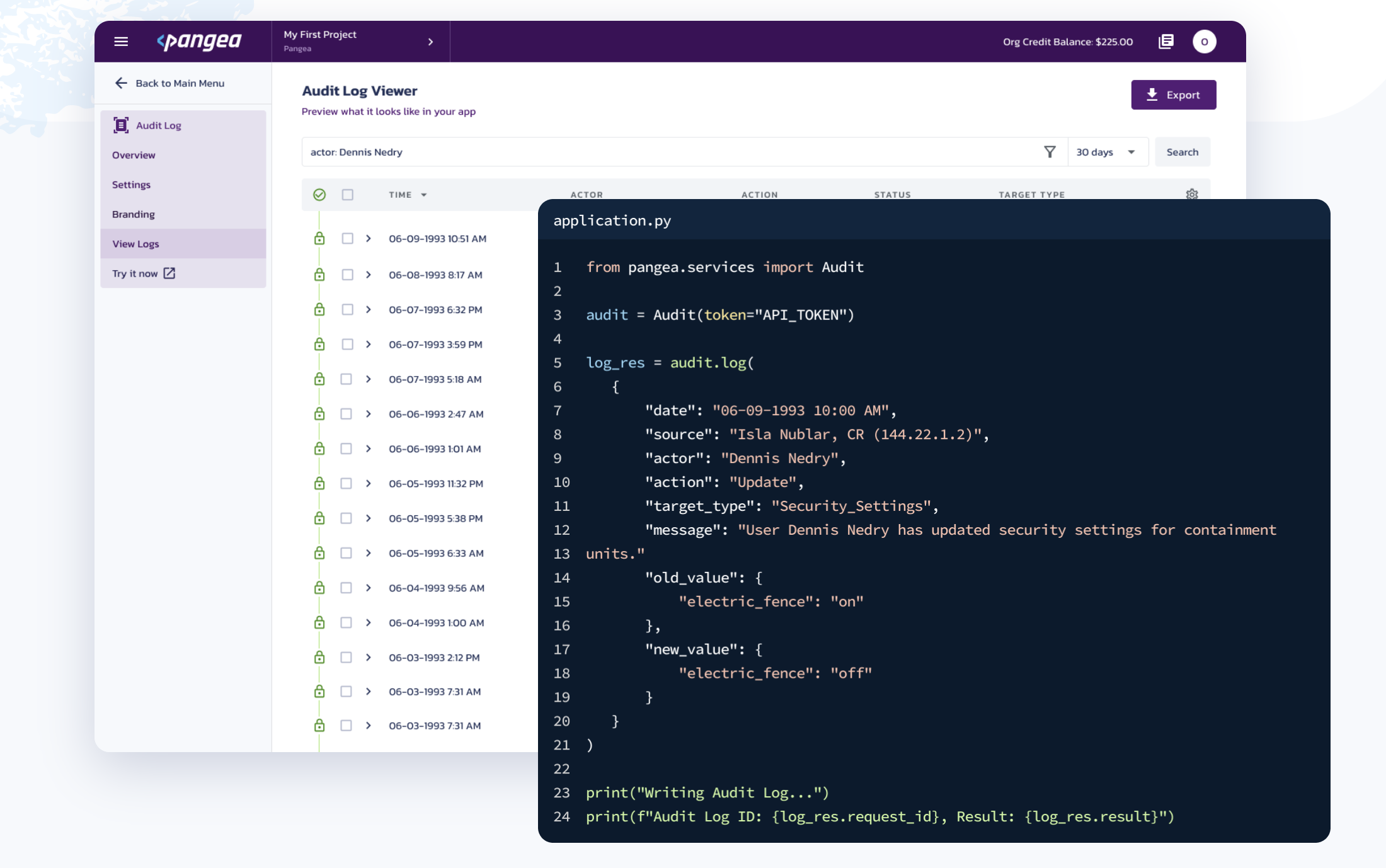Click the lock icon for 06-05-1993 5:38 PM
This screenshot has width=1386, height=868.
319,518
